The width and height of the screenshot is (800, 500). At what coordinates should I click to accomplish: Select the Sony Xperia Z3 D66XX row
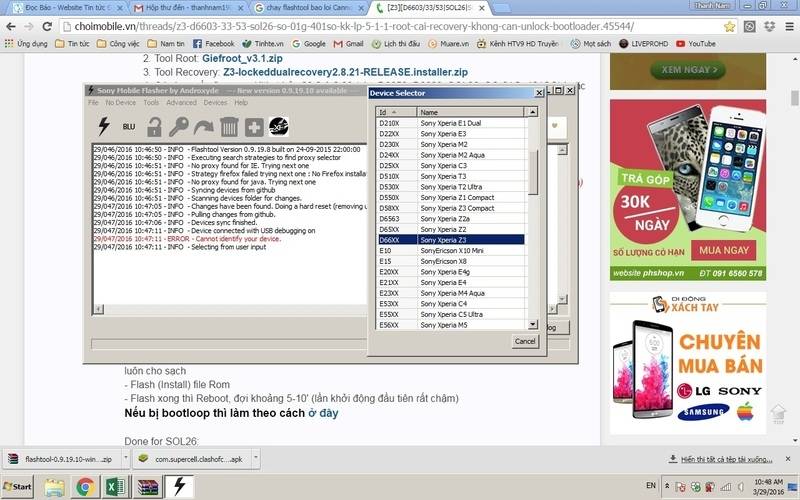[x=451, y=240]
